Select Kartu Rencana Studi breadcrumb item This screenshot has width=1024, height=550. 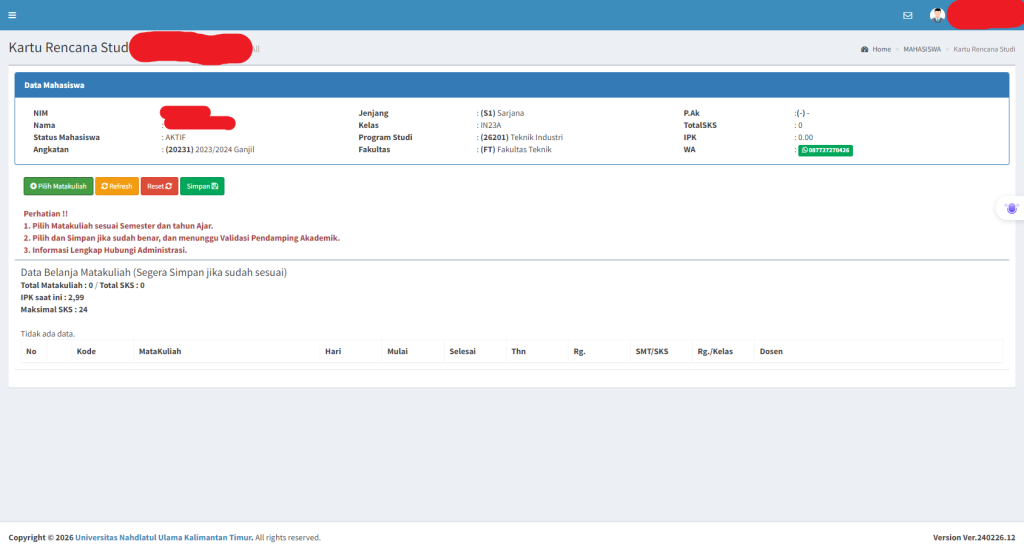[x=984, y=49]
